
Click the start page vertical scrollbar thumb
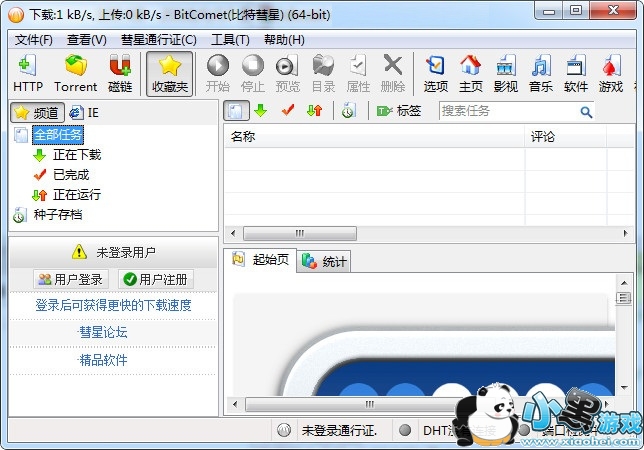pyautogui.click(x=624, y=298)
